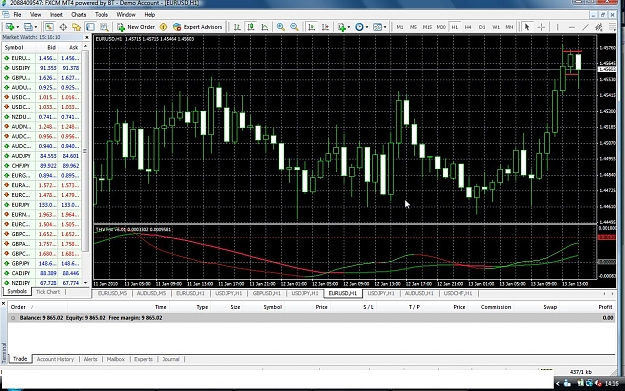Image resolution: width=625 pixels, height=391 pixels.
Task: Expand the Indicators dropdown arrow
Action: tap(349, 27)
